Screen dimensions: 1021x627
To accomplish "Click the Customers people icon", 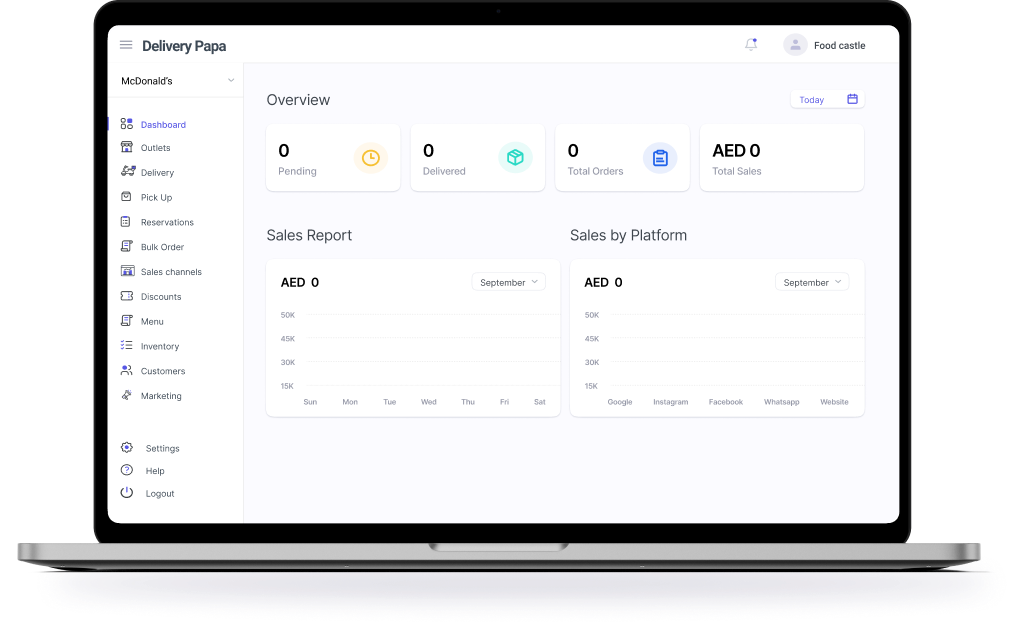I will [x=126, y=370].
